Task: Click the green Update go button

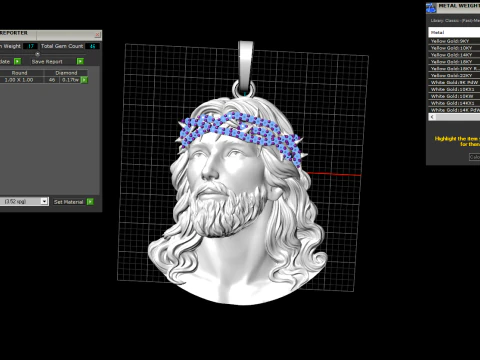Action: (17, 61)
